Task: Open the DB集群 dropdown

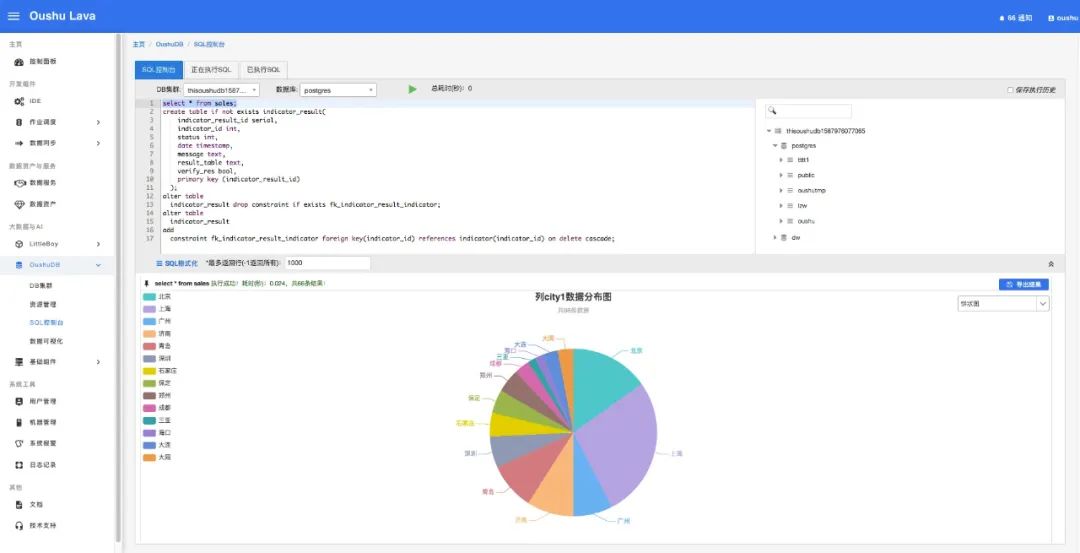Action: point(221,90)
